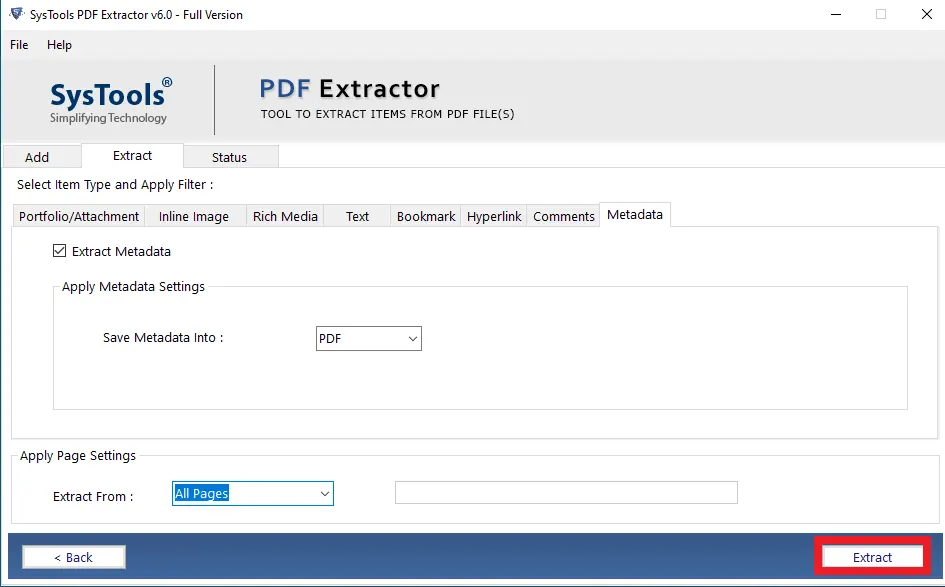
Task: Open the Comments filter tab
Action: [x=564, y=216]
